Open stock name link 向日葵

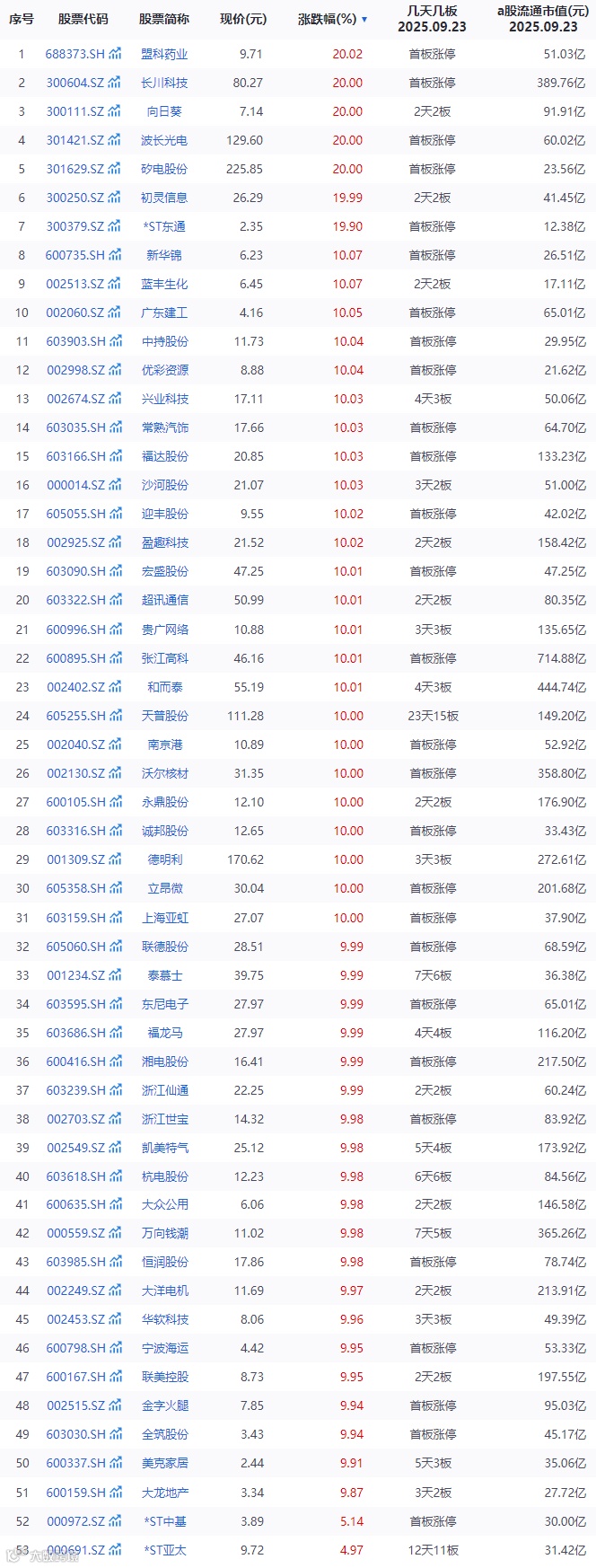point(165,111)
